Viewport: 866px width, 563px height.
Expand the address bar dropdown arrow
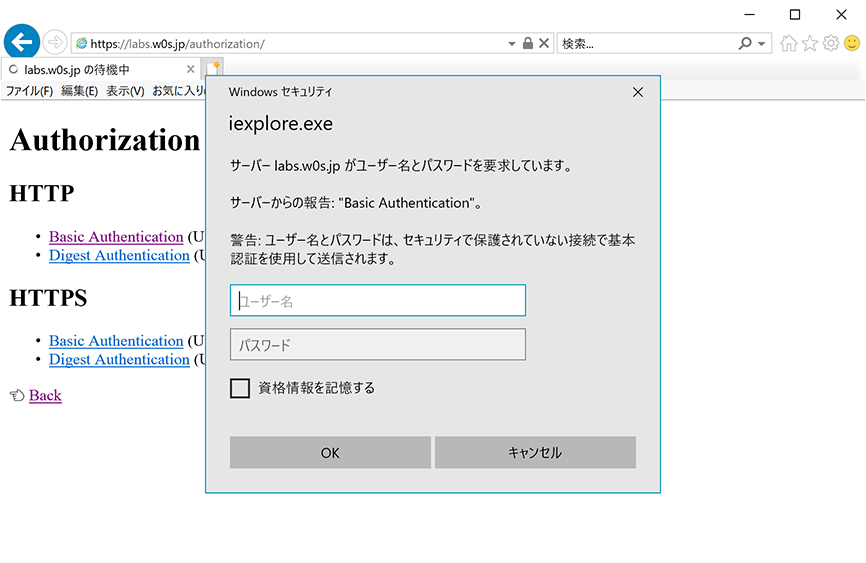coord(512,44)
